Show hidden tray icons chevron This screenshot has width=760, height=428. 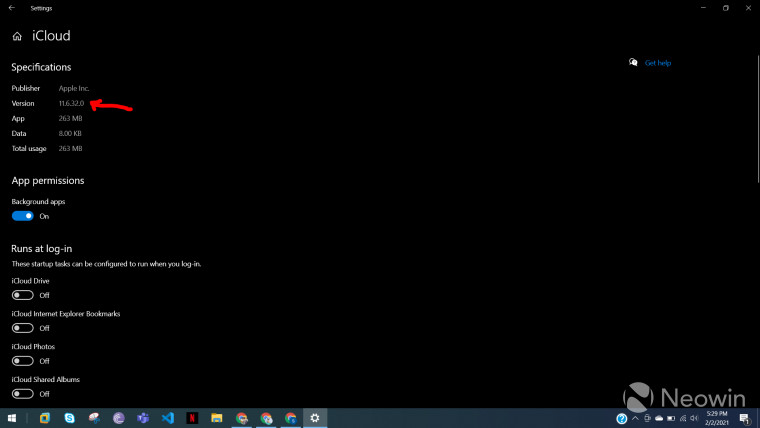(x=635, y=418)
